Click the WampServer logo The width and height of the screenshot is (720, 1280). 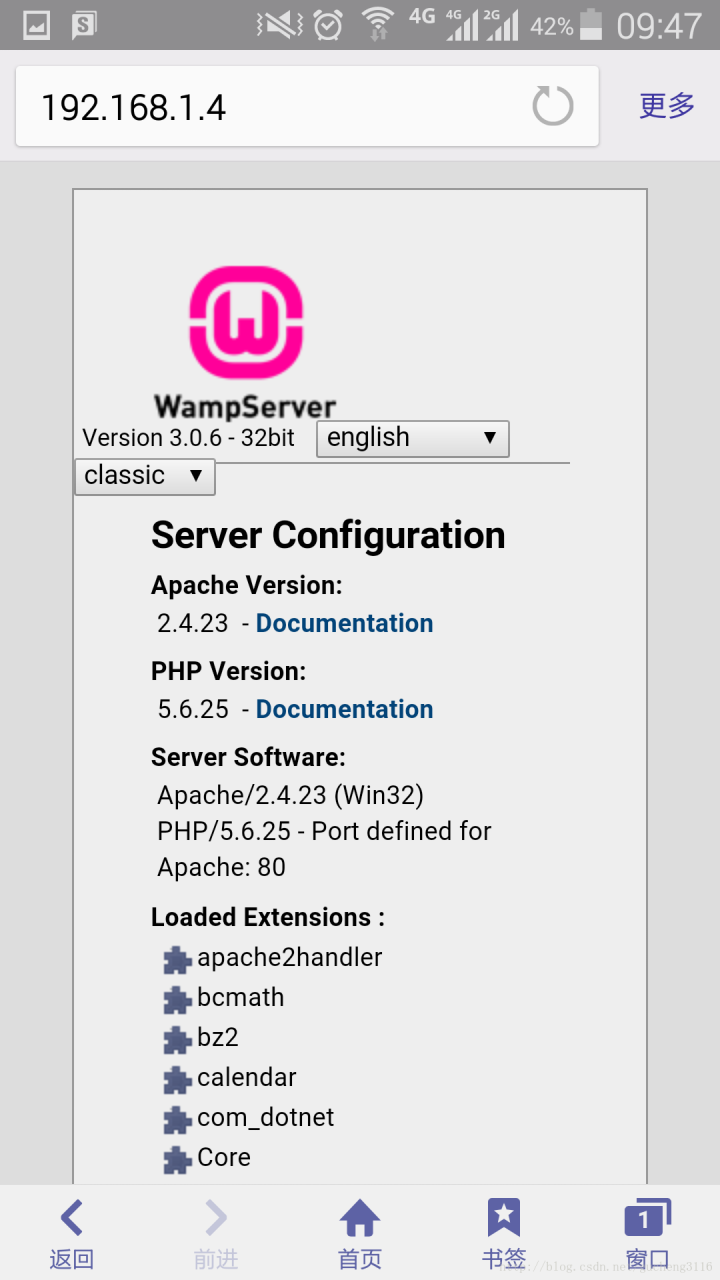click(246, 341)
